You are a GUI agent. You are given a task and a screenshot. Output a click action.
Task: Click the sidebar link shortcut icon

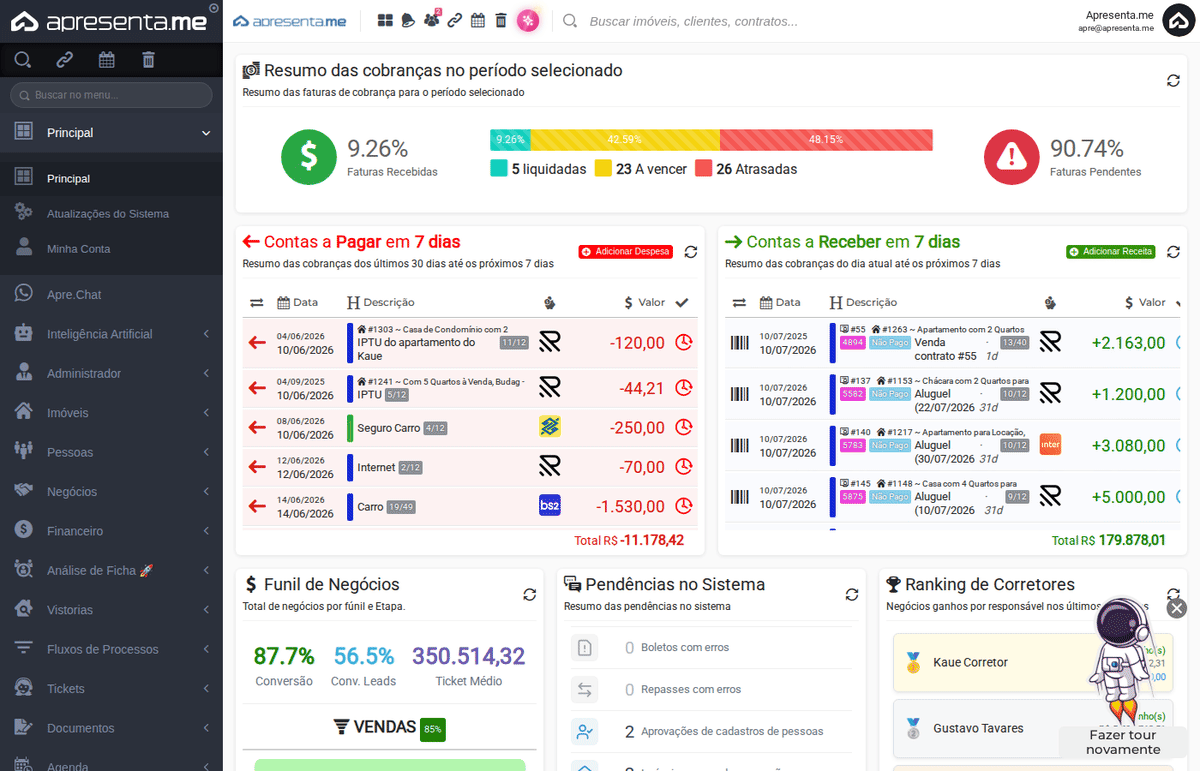tap(65, 60)
